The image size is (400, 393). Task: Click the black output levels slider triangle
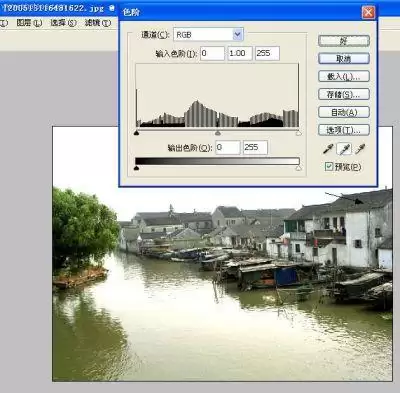[x=136, y=168]
